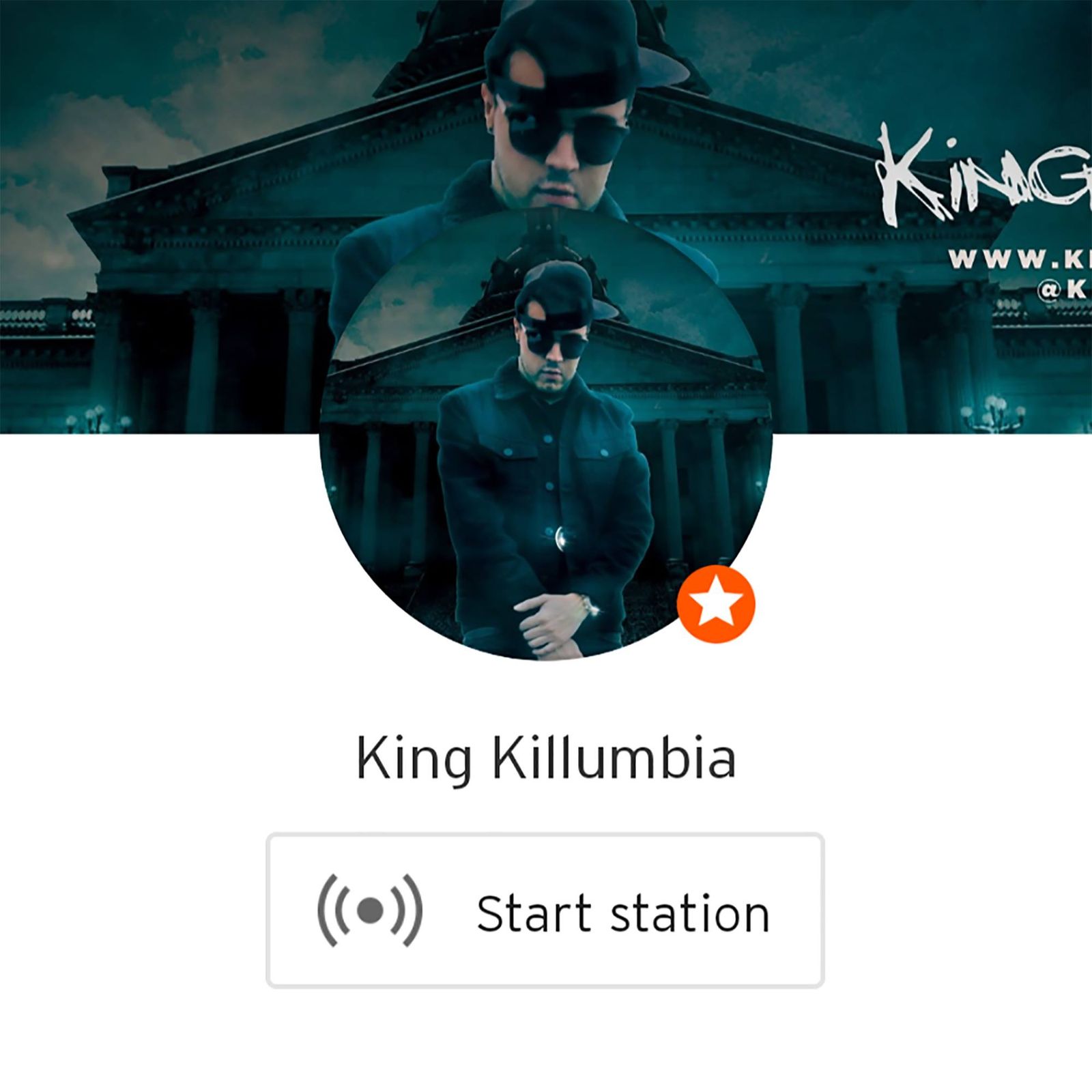1092x1092 pixels.
Task: Start a station from the Start station label
Action: tap(622, 913)
